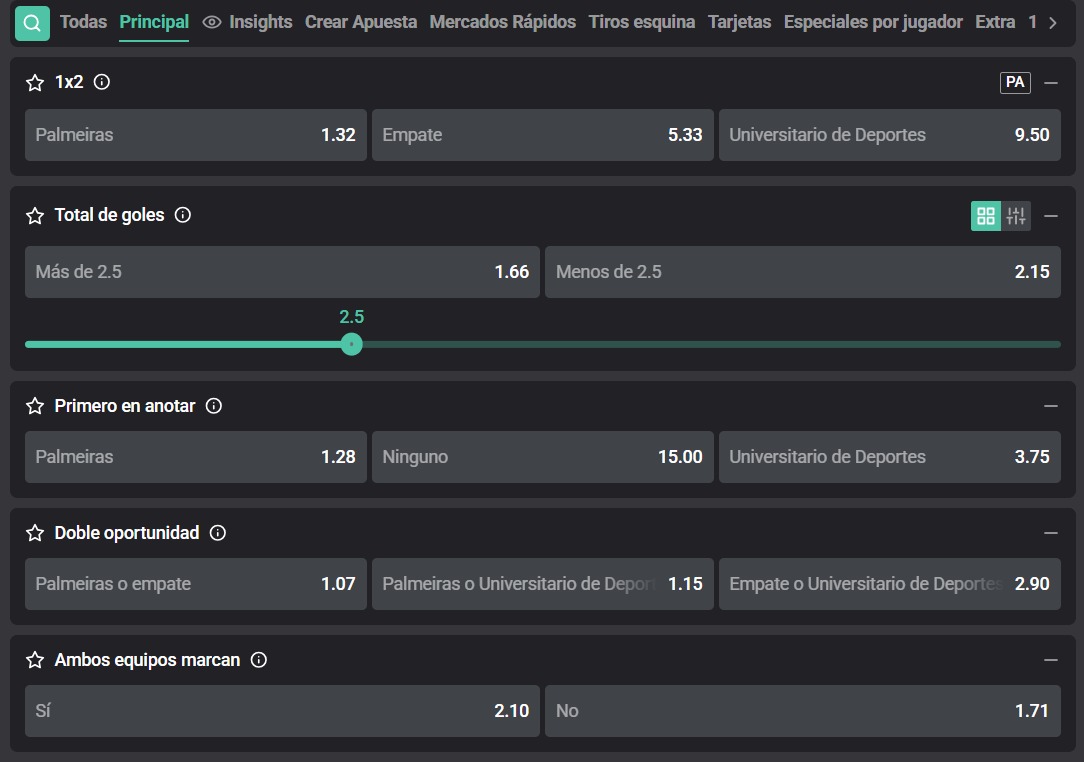Image resolution: width=1084 pixels, height=762 pixels.
Task: Open the Todas tab
Action: (83, 22)
